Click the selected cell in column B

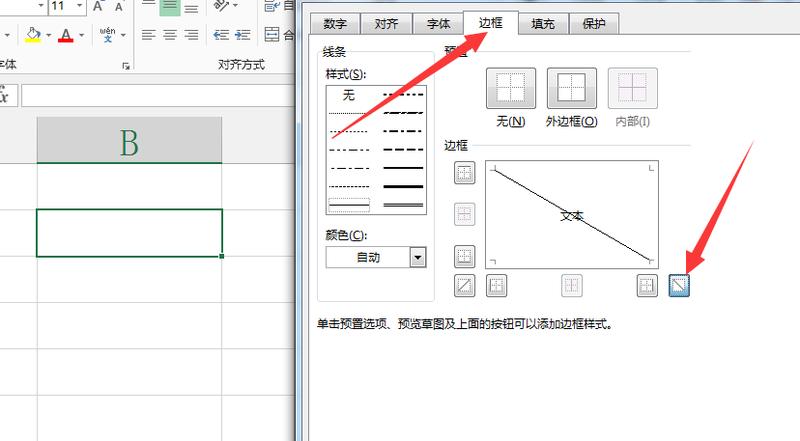click(130, 233)
